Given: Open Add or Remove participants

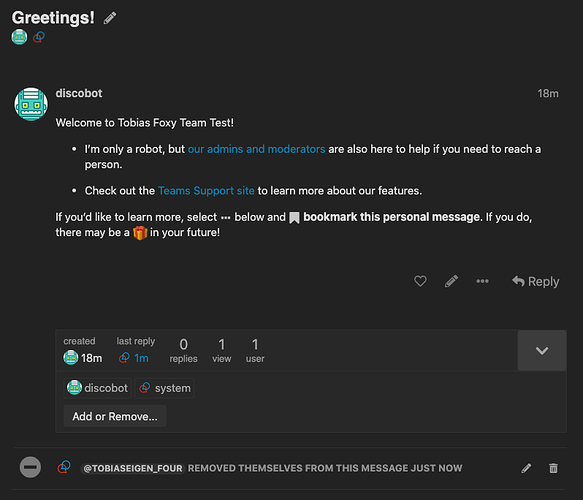Looking at the screenshot, I should 115,416.
